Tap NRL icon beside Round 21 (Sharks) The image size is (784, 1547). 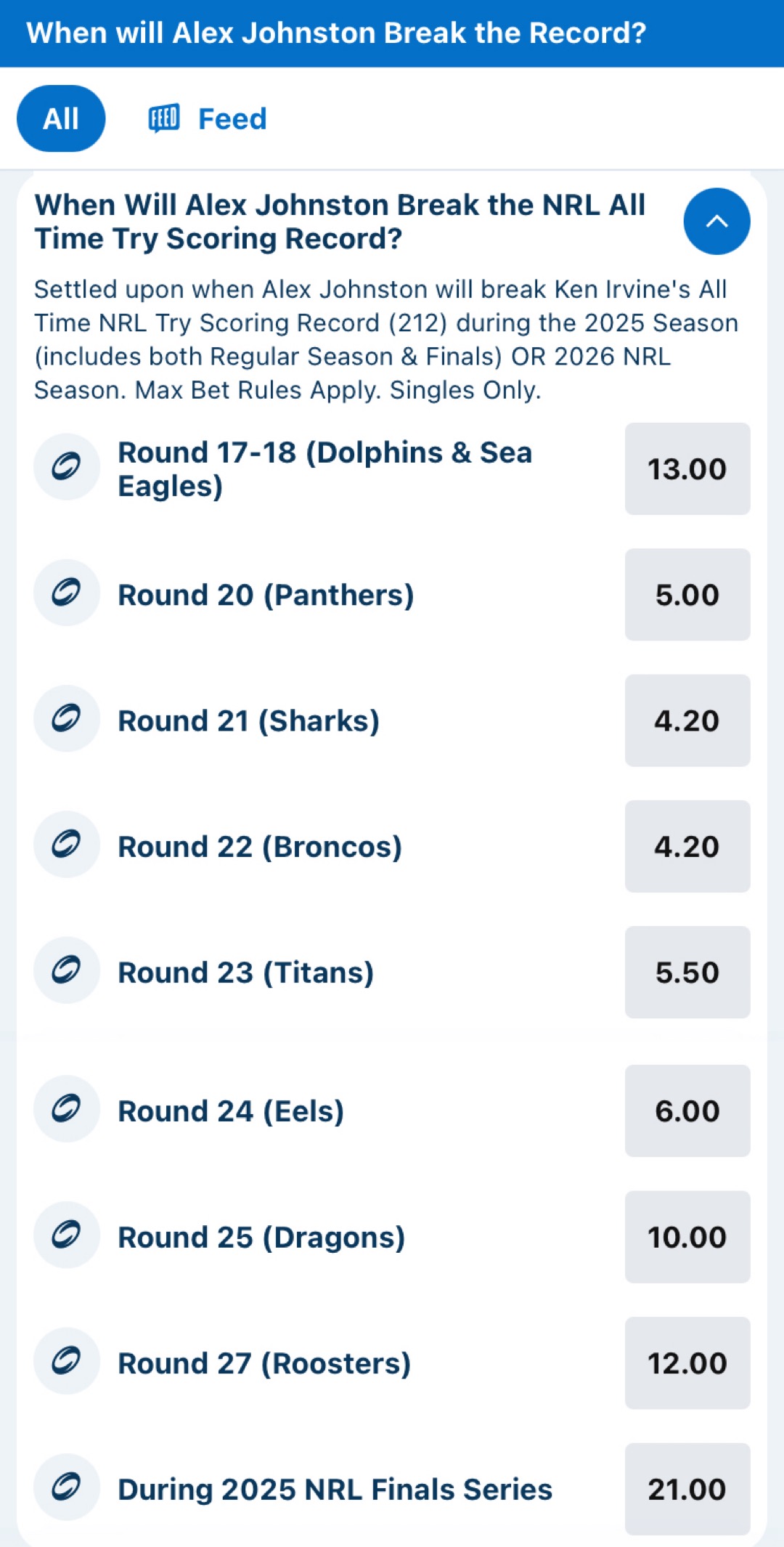pos(67,718)
